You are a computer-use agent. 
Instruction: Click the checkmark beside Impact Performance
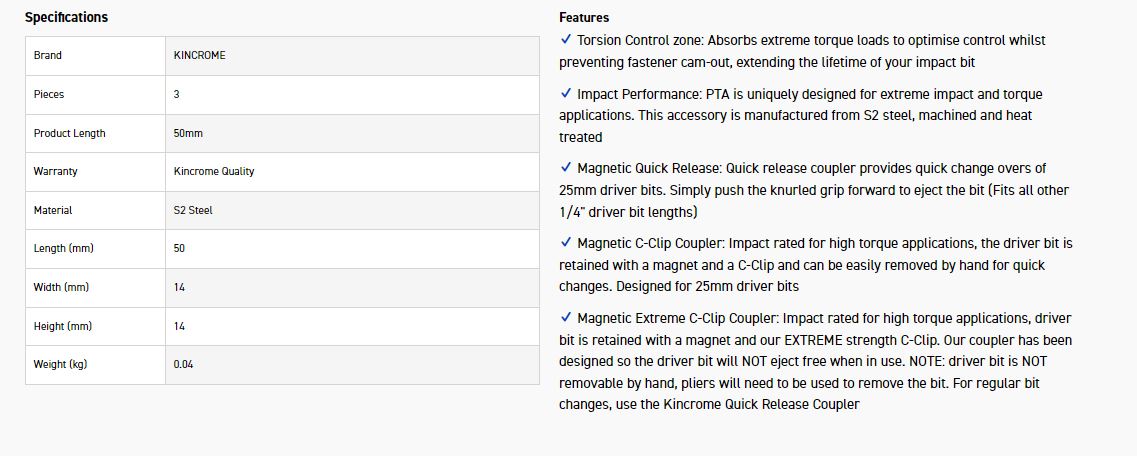coord(567,94)
